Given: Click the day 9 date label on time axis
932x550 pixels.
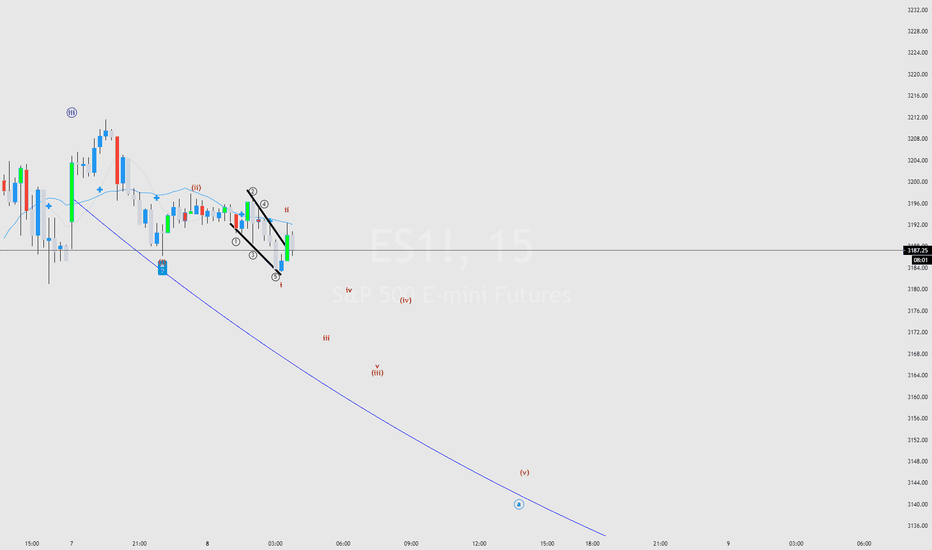Looking at the screenshot, I should (x=728, y=543).
